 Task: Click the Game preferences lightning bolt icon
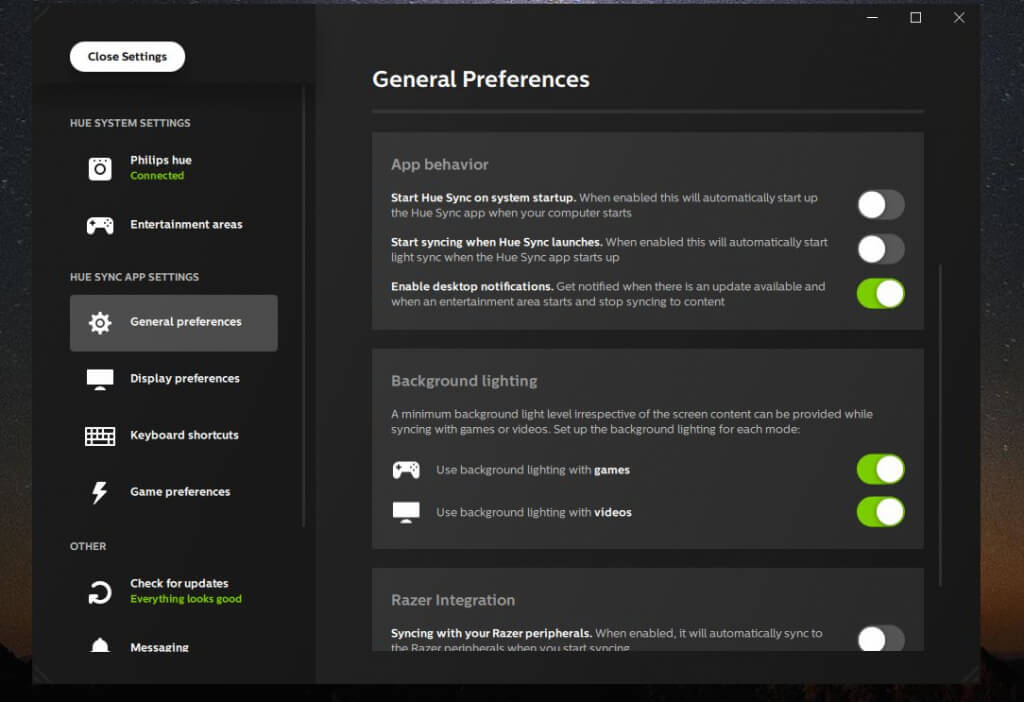tap(100, 492)
